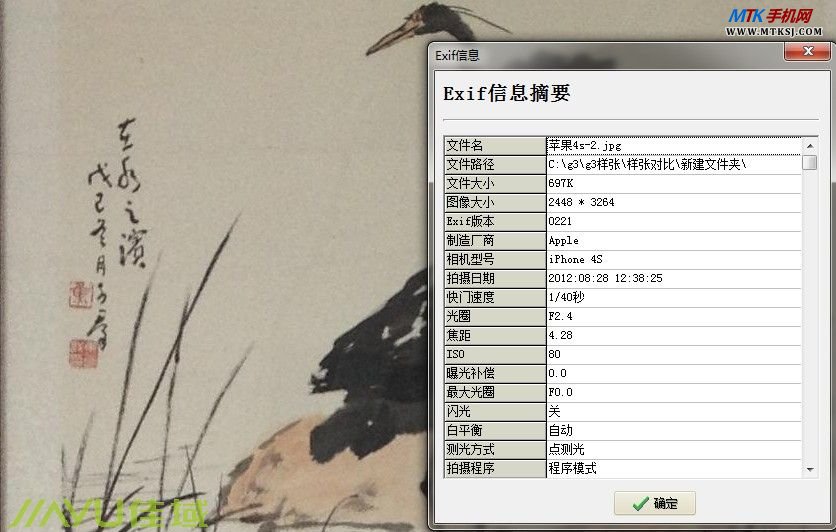This screenshot has height=532, width=836.
Task: Select the 焦距 label cell
Action: point(495,335)
